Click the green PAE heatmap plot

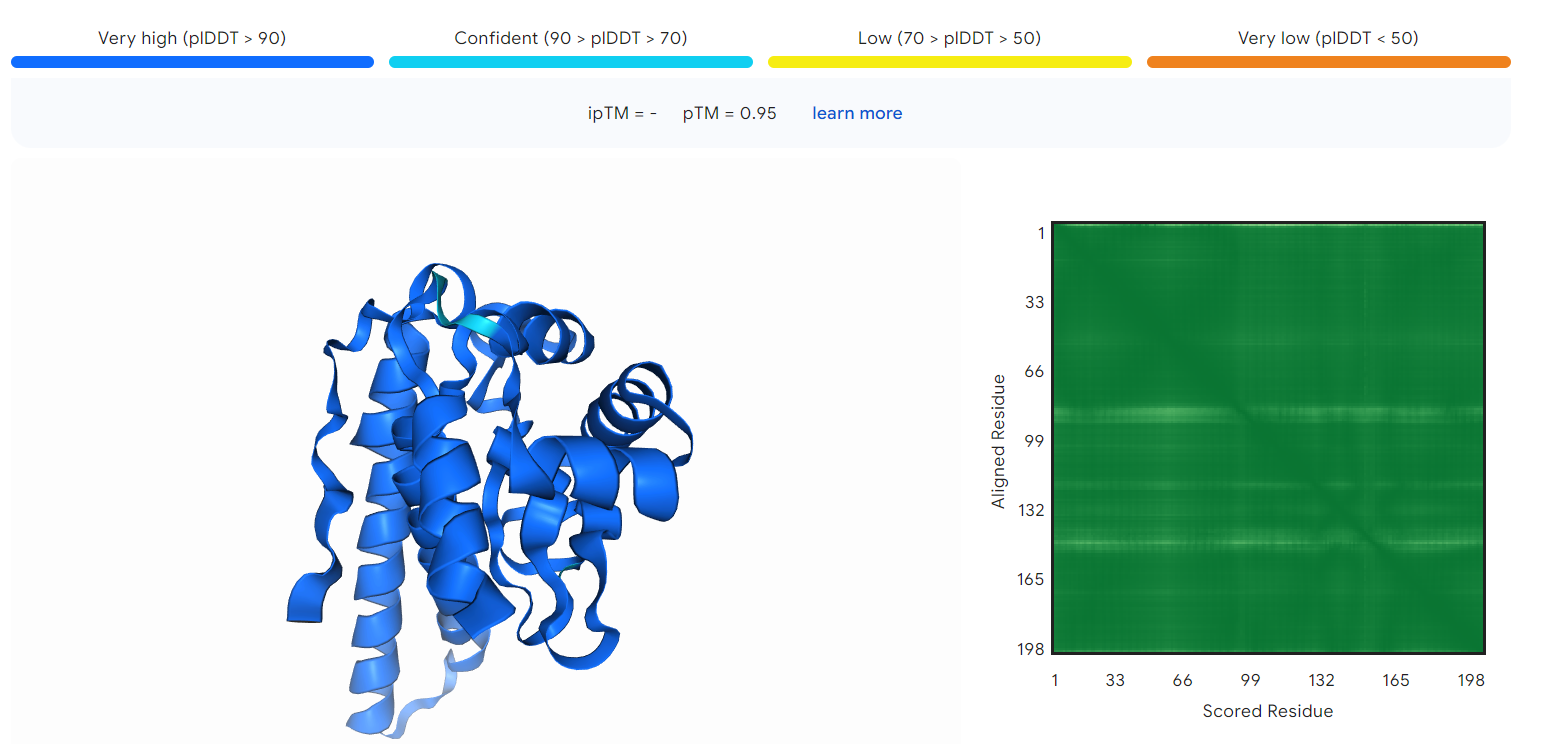[1268, 438]
